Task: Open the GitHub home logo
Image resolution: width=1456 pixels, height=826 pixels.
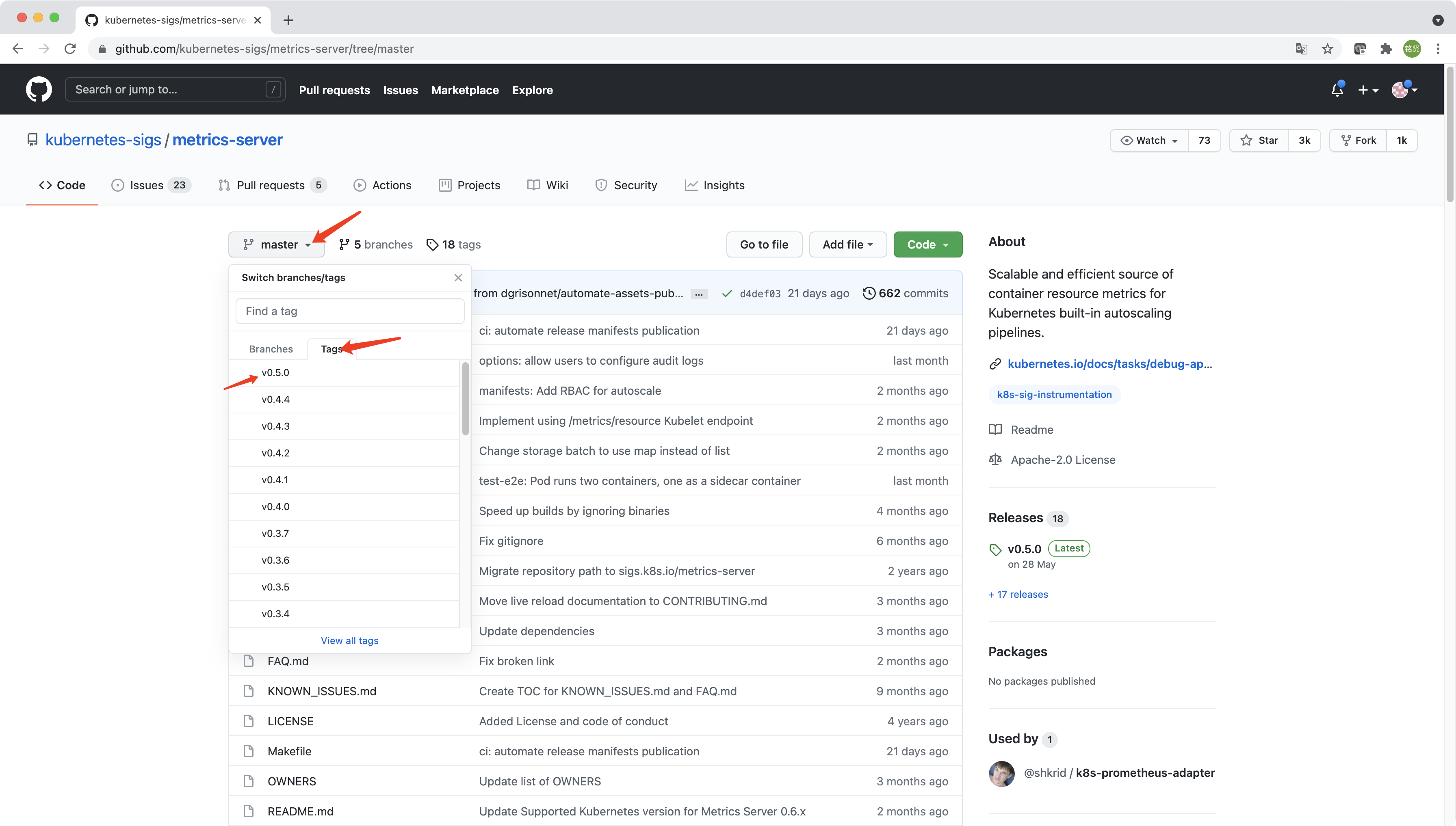Action: pyautogui.click(x=39, y=89)
